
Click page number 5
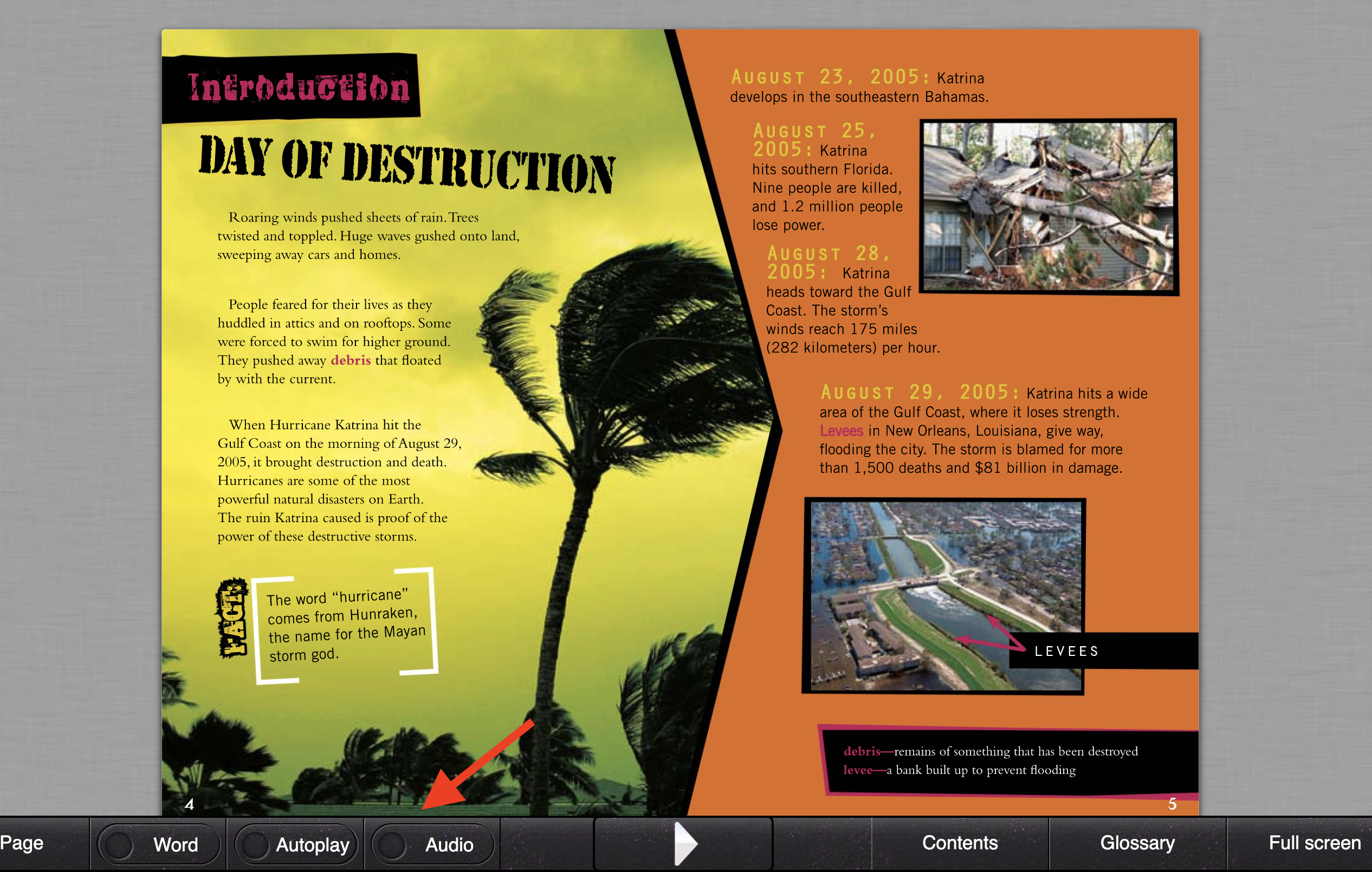[x=1173, y=804]
